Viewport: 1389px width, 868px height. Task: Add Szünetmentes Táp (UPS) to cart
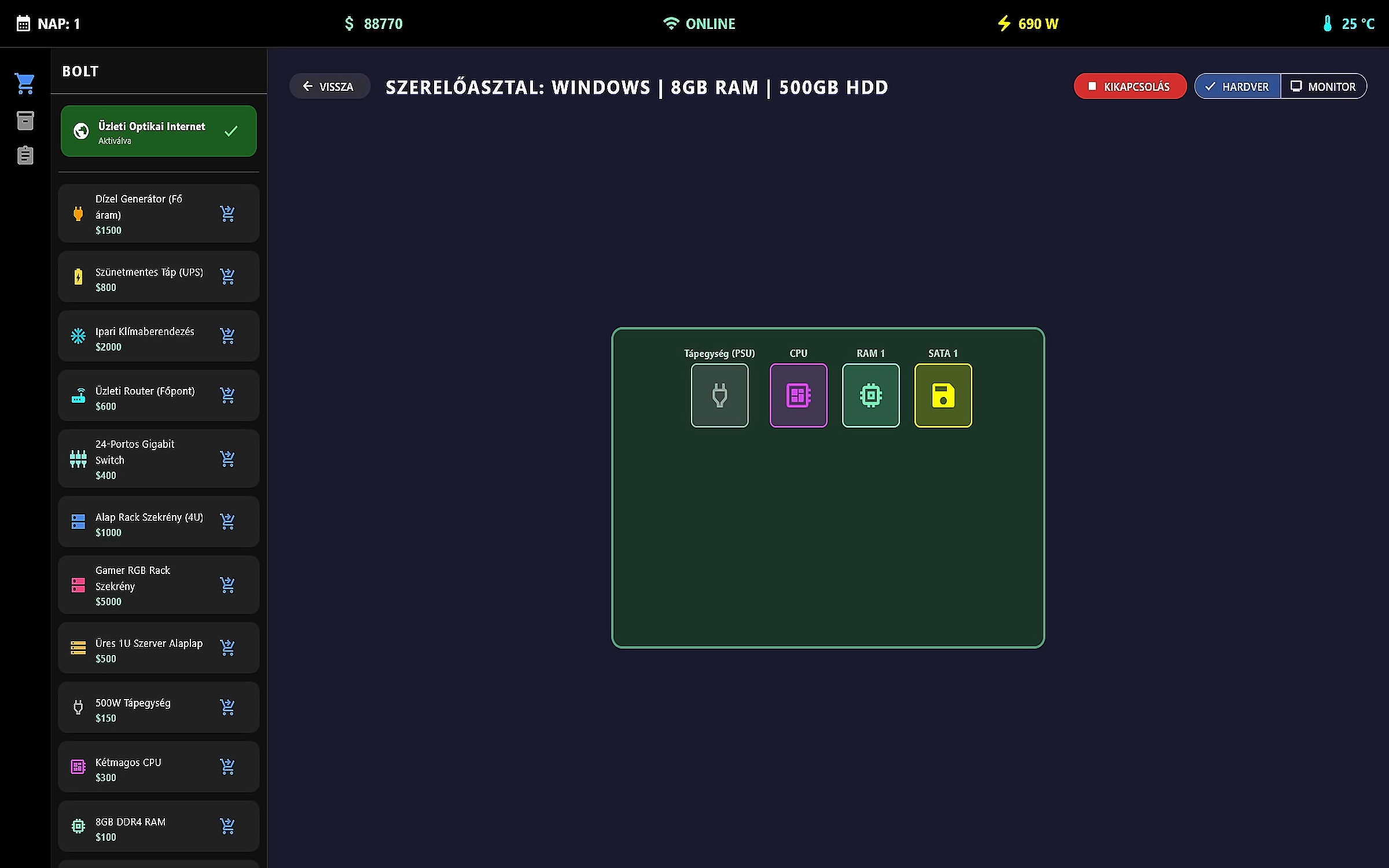tap(227, 276)
